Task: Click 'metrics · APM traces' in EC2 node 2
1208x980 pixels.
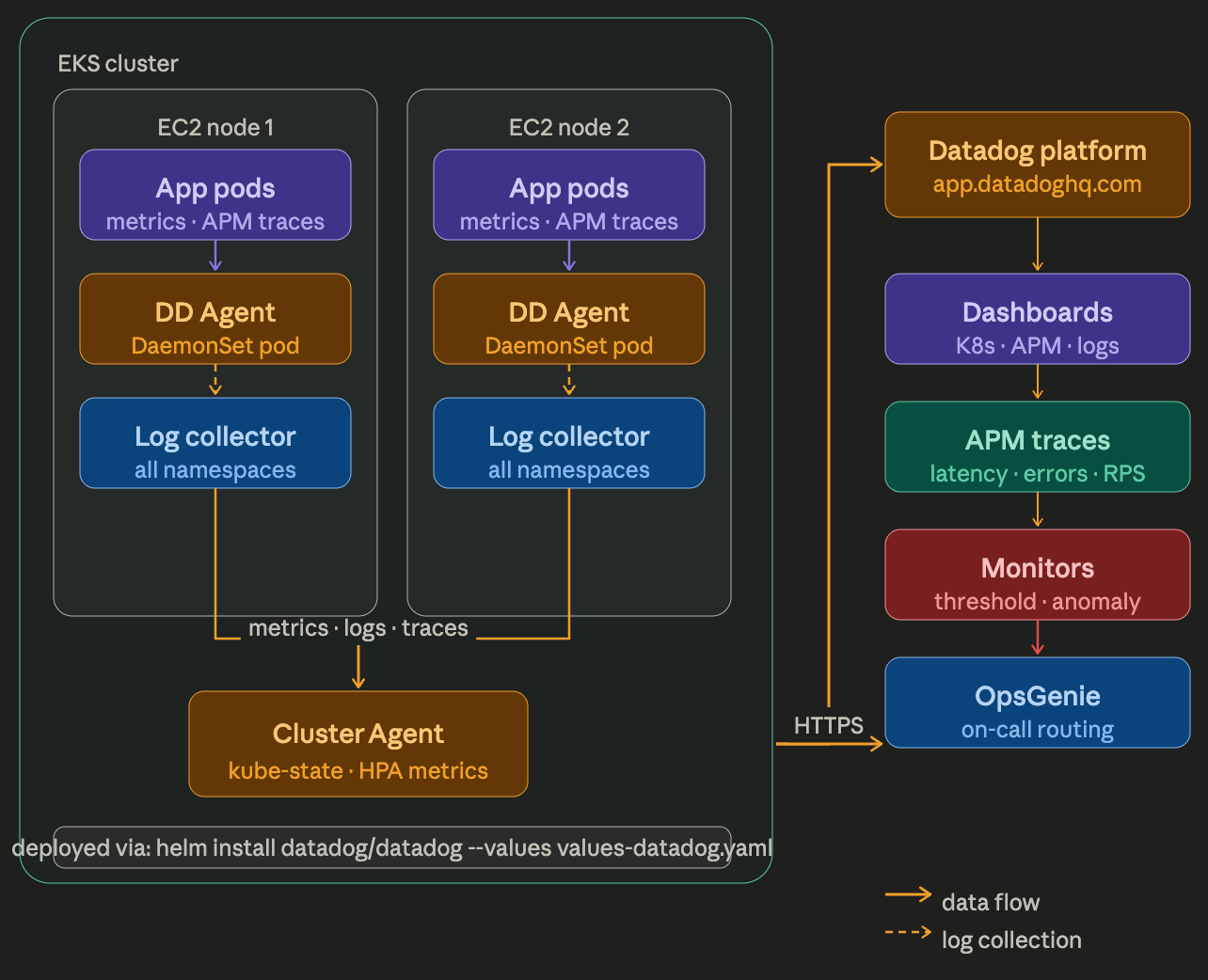Action: click(569, 222)
